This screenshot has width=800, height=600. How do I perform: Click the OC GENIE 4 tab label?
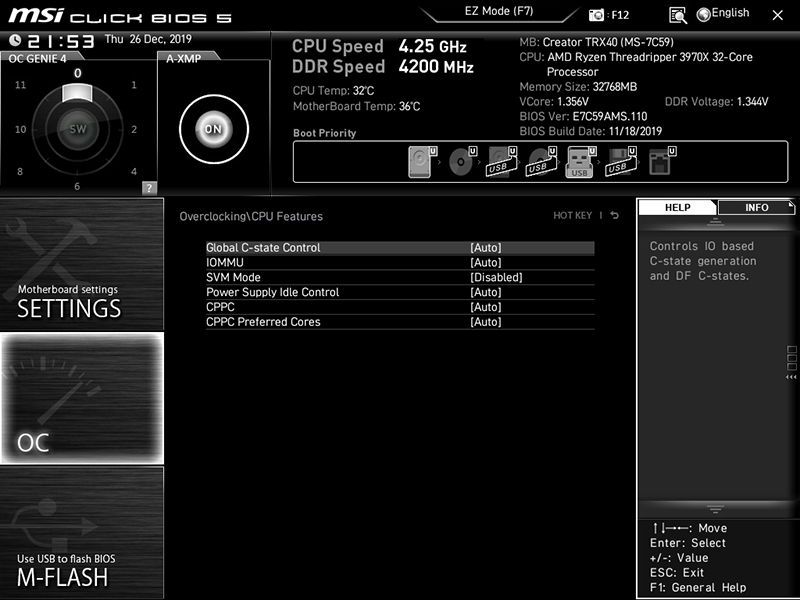pyautogui.click(x=37, y=58)
